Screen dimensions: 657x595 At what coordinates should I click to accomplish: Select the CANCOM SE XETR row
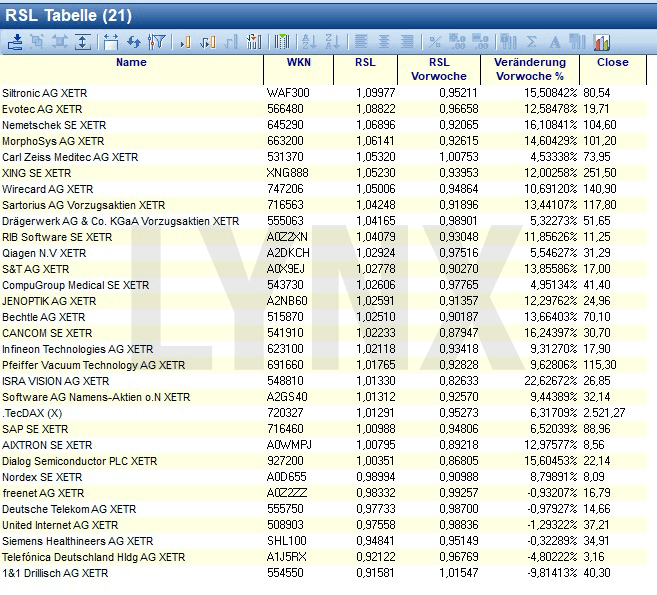[323, 333]
